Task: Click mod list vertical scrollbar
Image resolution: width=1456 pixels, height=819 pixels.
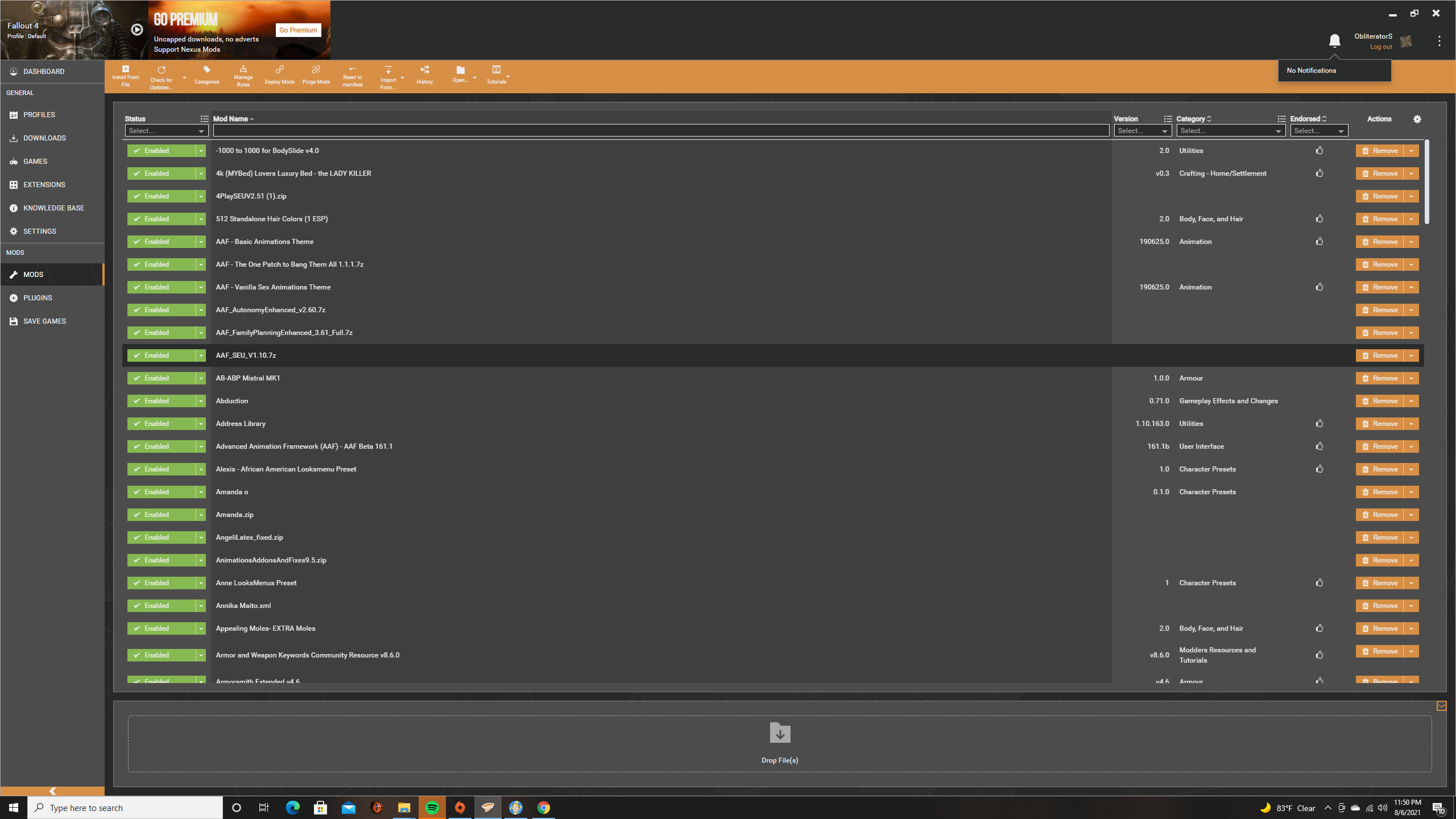Action: pyautogui.click(x=1427, y=182)
